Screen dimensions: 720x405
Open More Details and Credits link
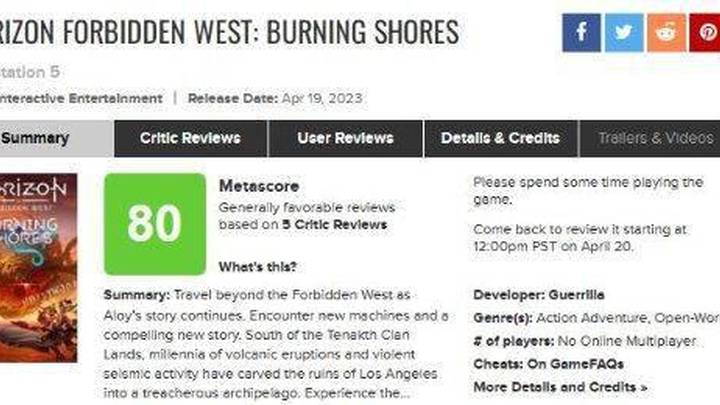[x=560, y=387]
